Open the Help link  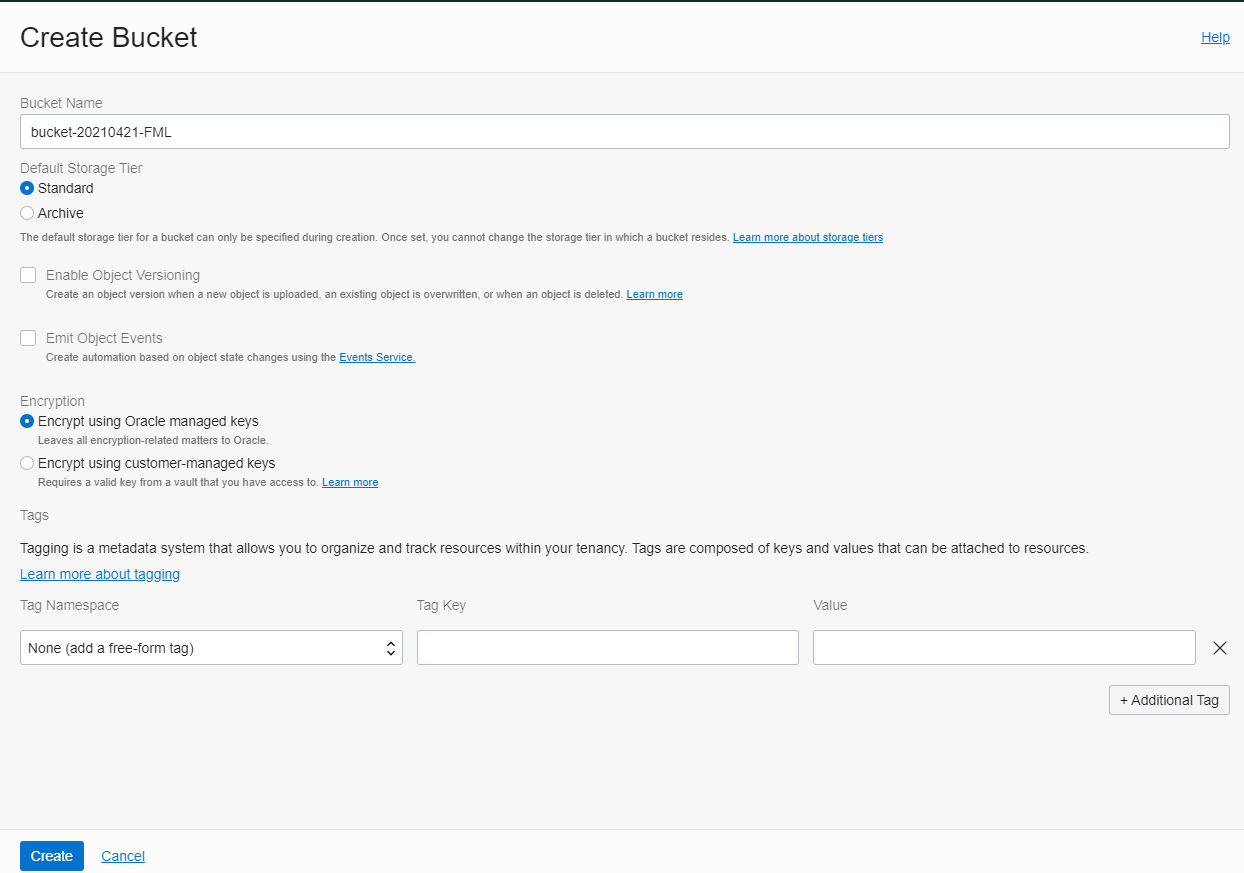click(1215, 37)
